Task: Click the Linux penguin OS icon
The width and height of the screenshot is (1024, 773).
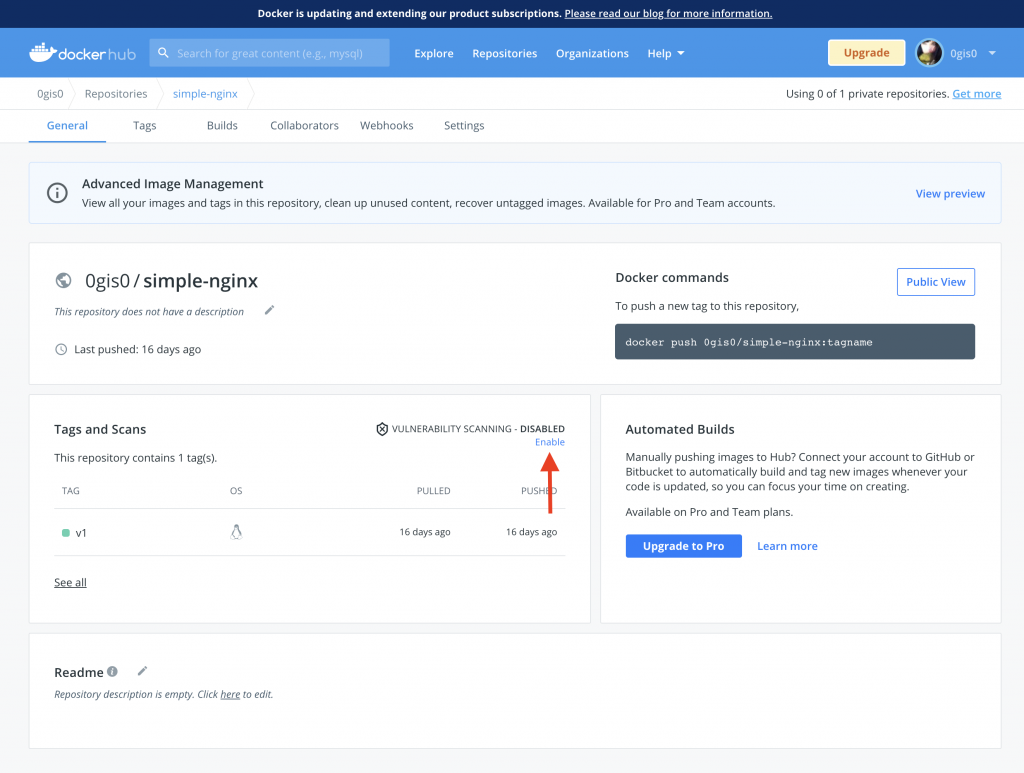Action: coord(236,532)
